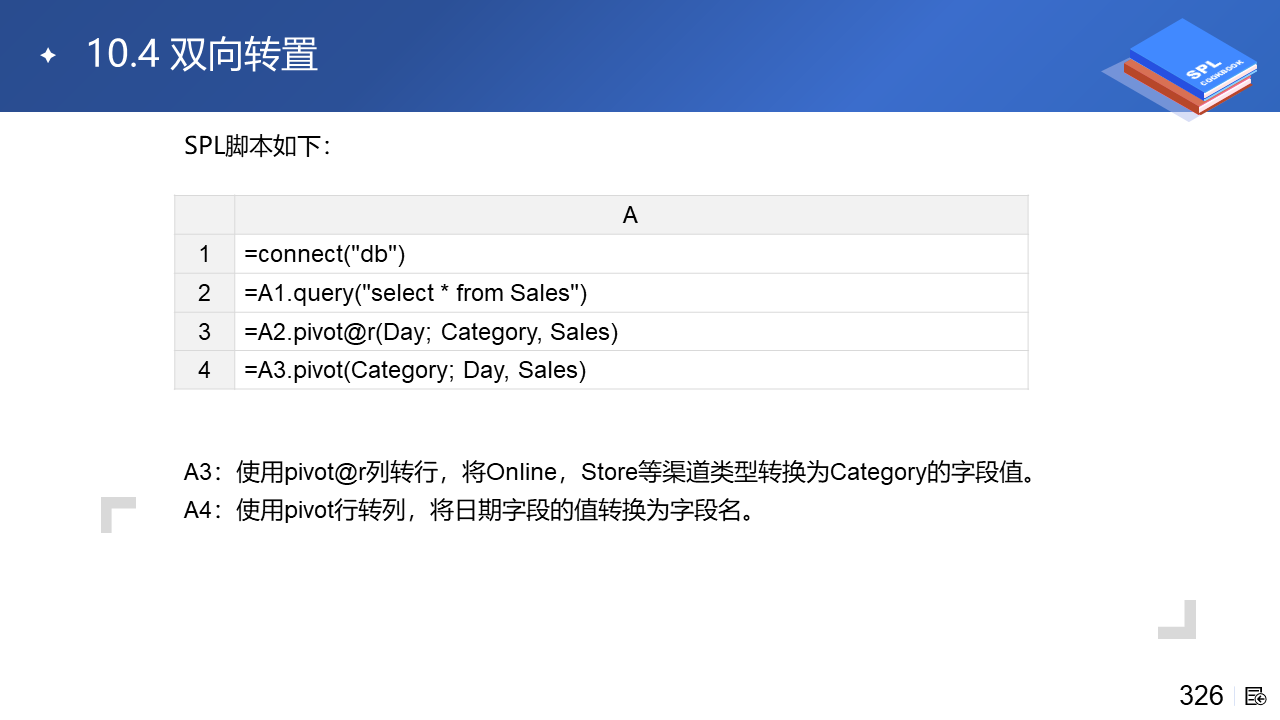This screenshot has height=720, width=1280.
Task: Click the A3 explanation line about pivot@r
Action: [608, 471]
